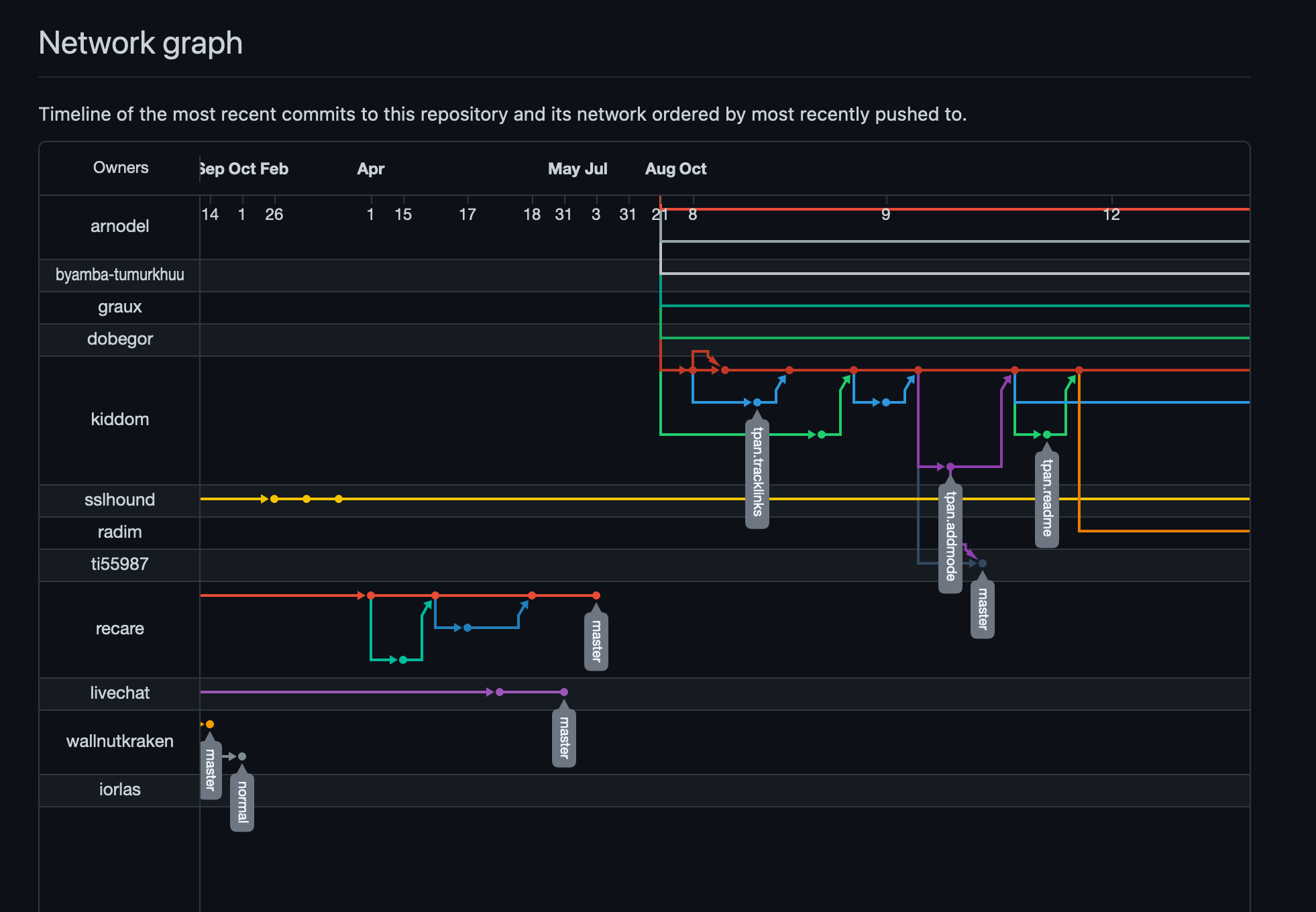The height and width of the screenshot is (912, 1316).
Task: Click the gray commit dot above normal label
Action: tap(242, 756)
